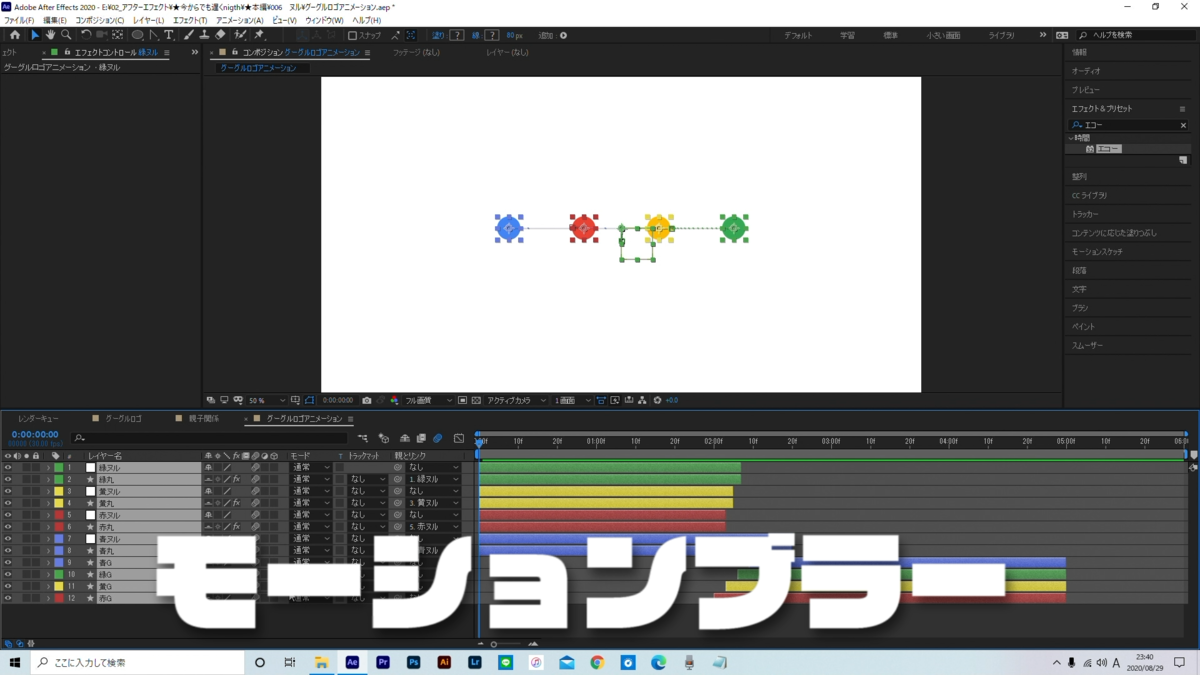Viewport: 1200px width, 675px height.
Task: Open File Explorer from the taskbar
Action: coord(322,662)
